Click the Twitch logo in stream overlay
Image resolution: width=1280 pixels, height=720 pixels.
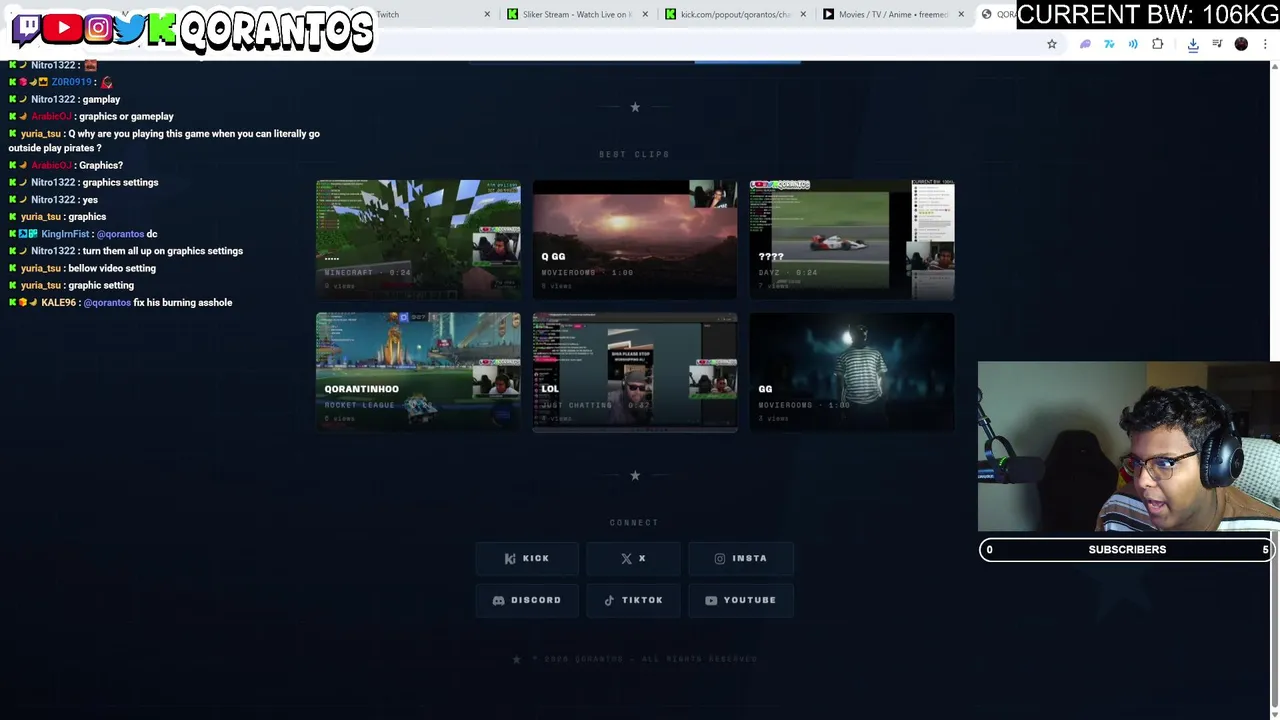click(27, 29)
